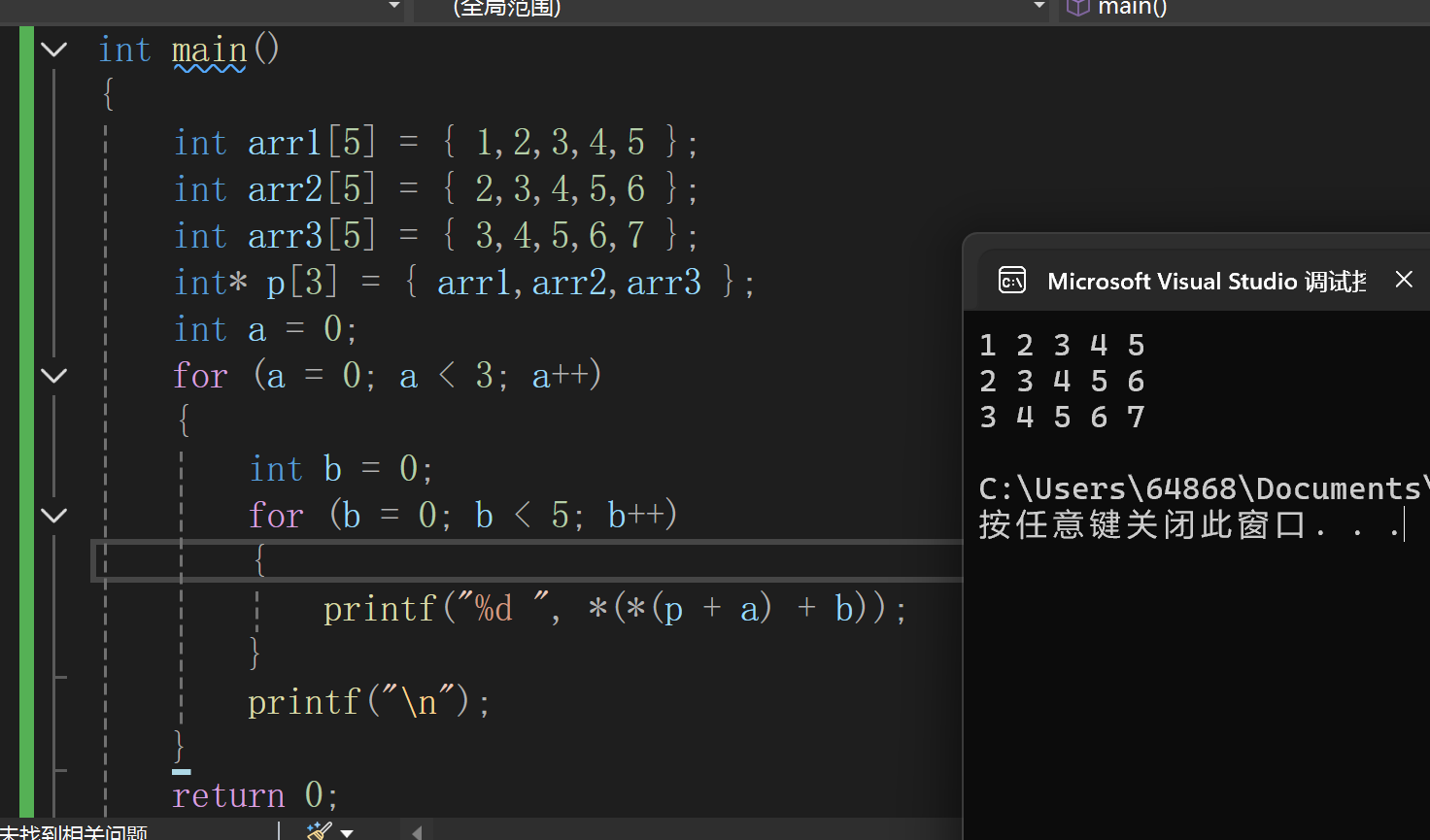Click the back navigation arrow in status bar
This screenshot has height=840, width=1430.
click(x=415, y=832)
